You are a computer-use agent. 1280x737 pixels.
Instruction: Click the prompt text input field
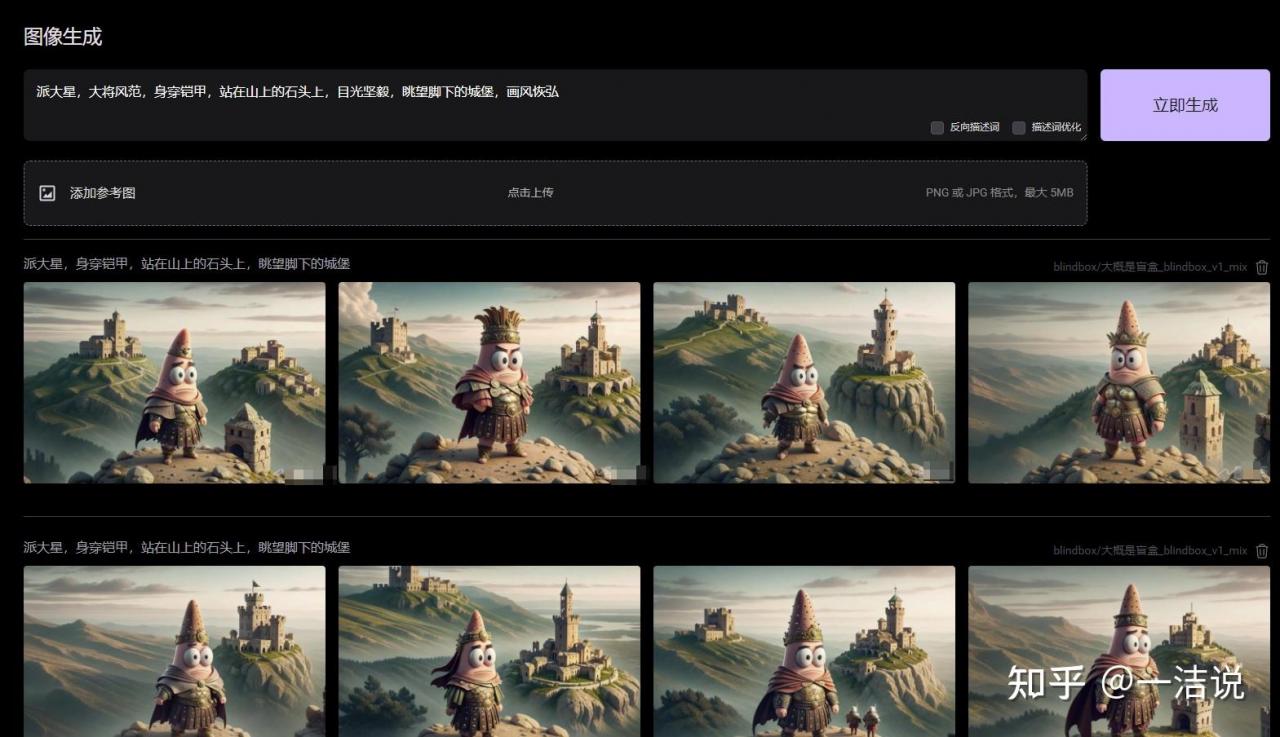(555, 105)
